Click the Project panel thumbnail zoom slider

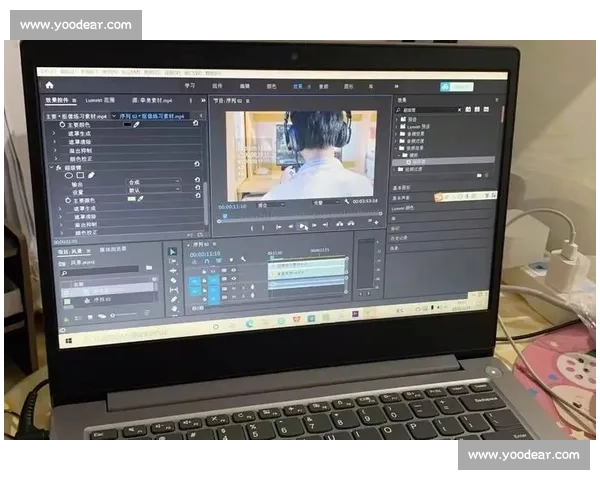click(124, 315)
